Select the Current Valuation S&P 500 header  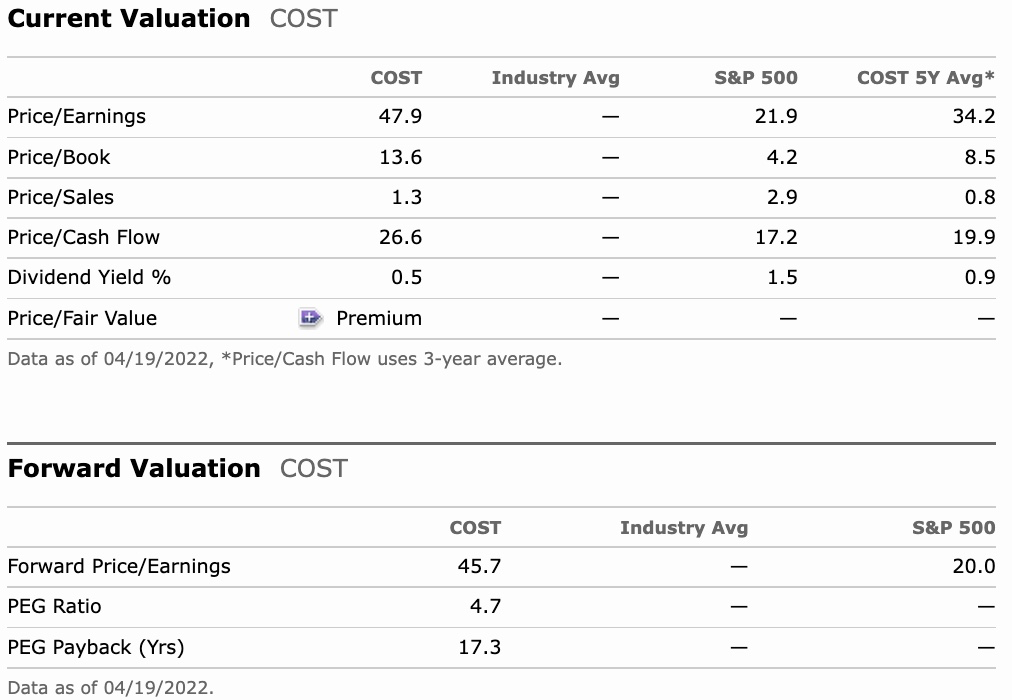coord(755,77)
